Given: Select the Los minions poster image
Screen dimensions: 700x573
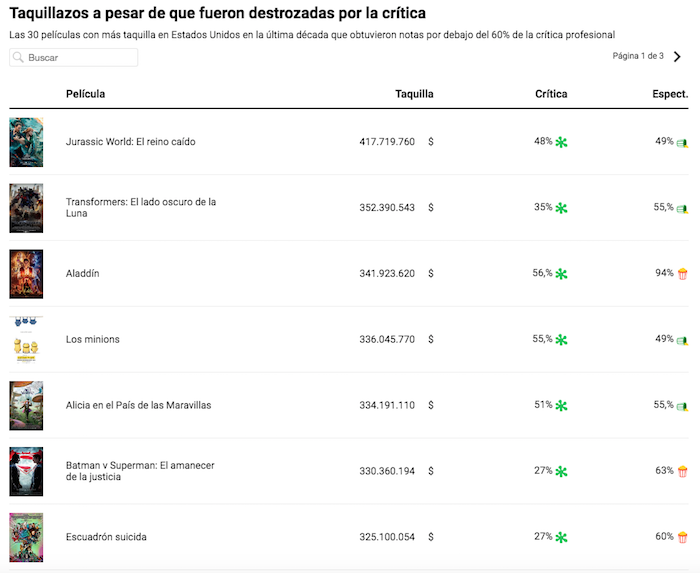Looking at the screenshot, I should click(x=26, y=340).
